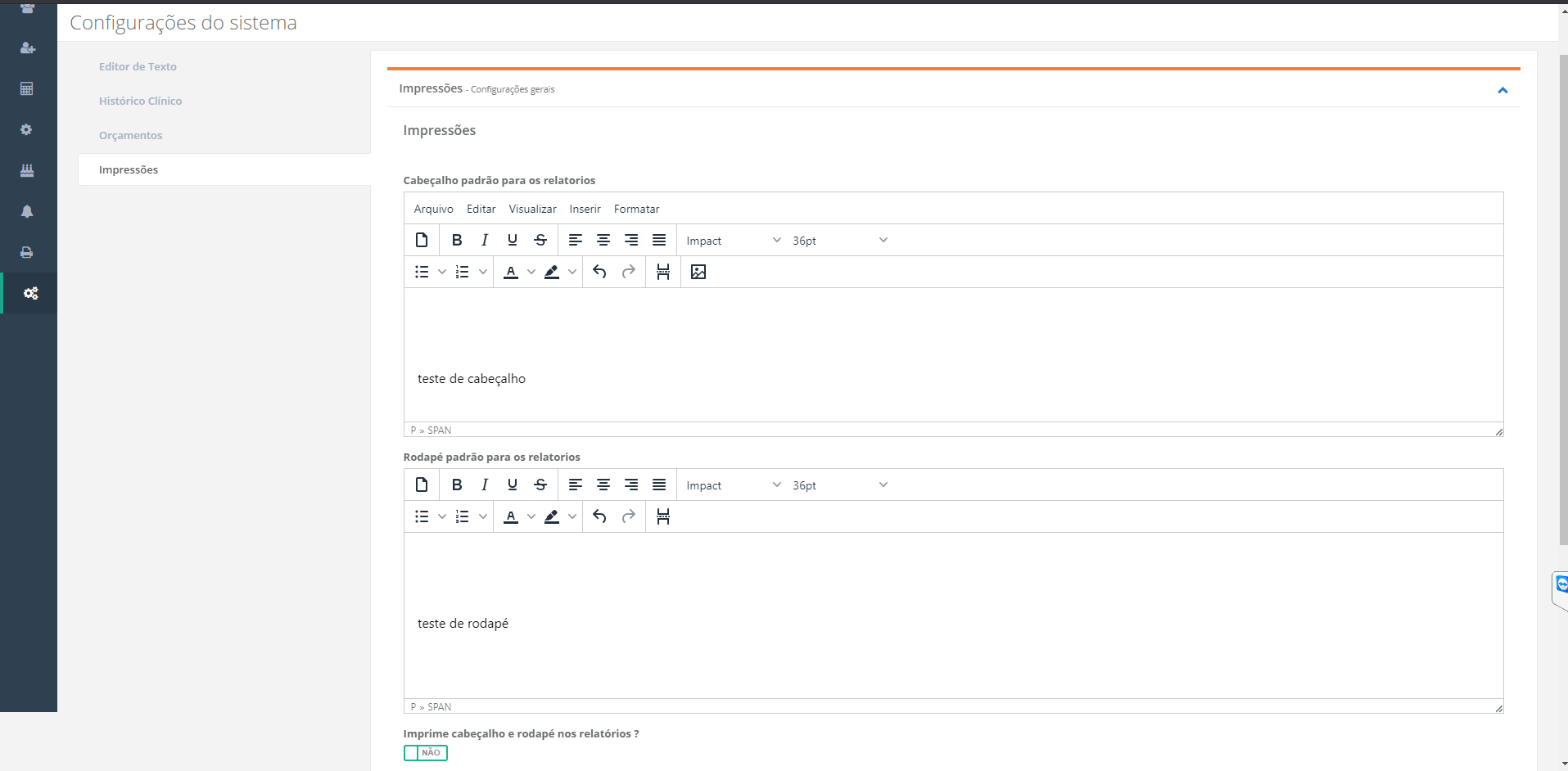The height and width of the screenshot is (771, 1568).
Task: Open the 36pt font size dropdown in footer editor
Action: pyautogui.click(x=839, y=485)
